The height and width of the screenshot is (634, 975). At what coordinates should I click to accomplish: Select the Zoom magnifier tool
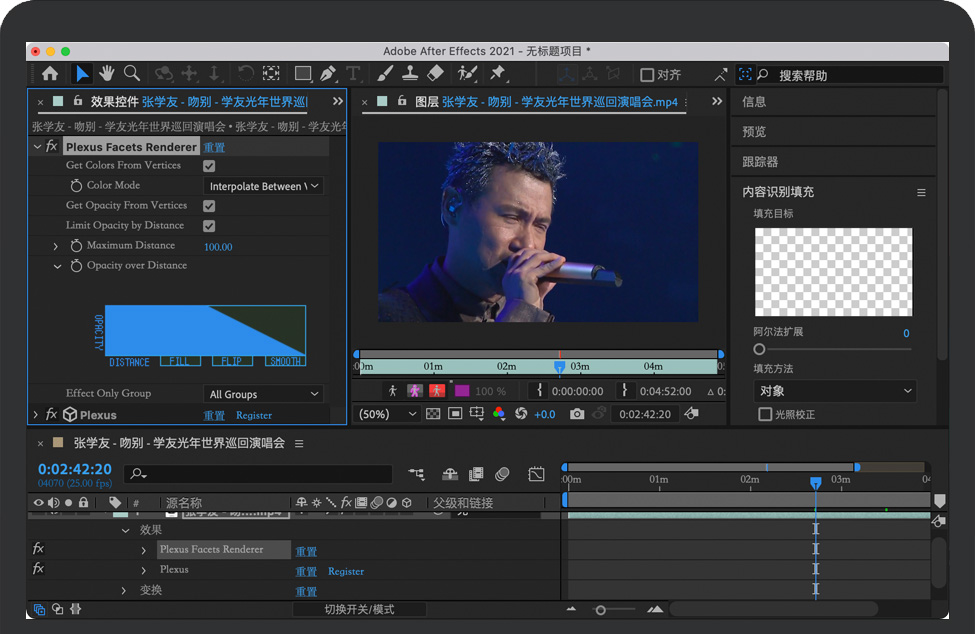tap(132, 73)
